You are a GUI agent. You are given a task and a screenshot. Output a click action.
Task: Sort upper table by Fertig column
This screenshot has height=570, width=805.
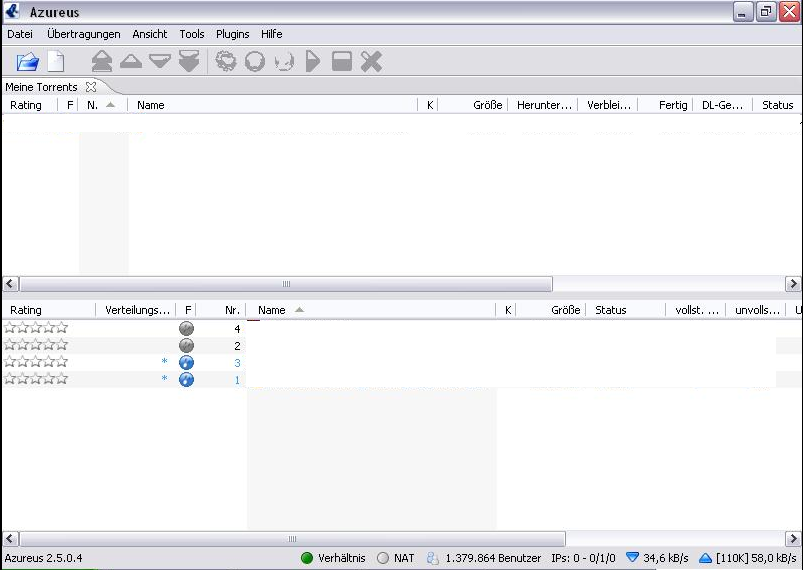click(665, 105)
